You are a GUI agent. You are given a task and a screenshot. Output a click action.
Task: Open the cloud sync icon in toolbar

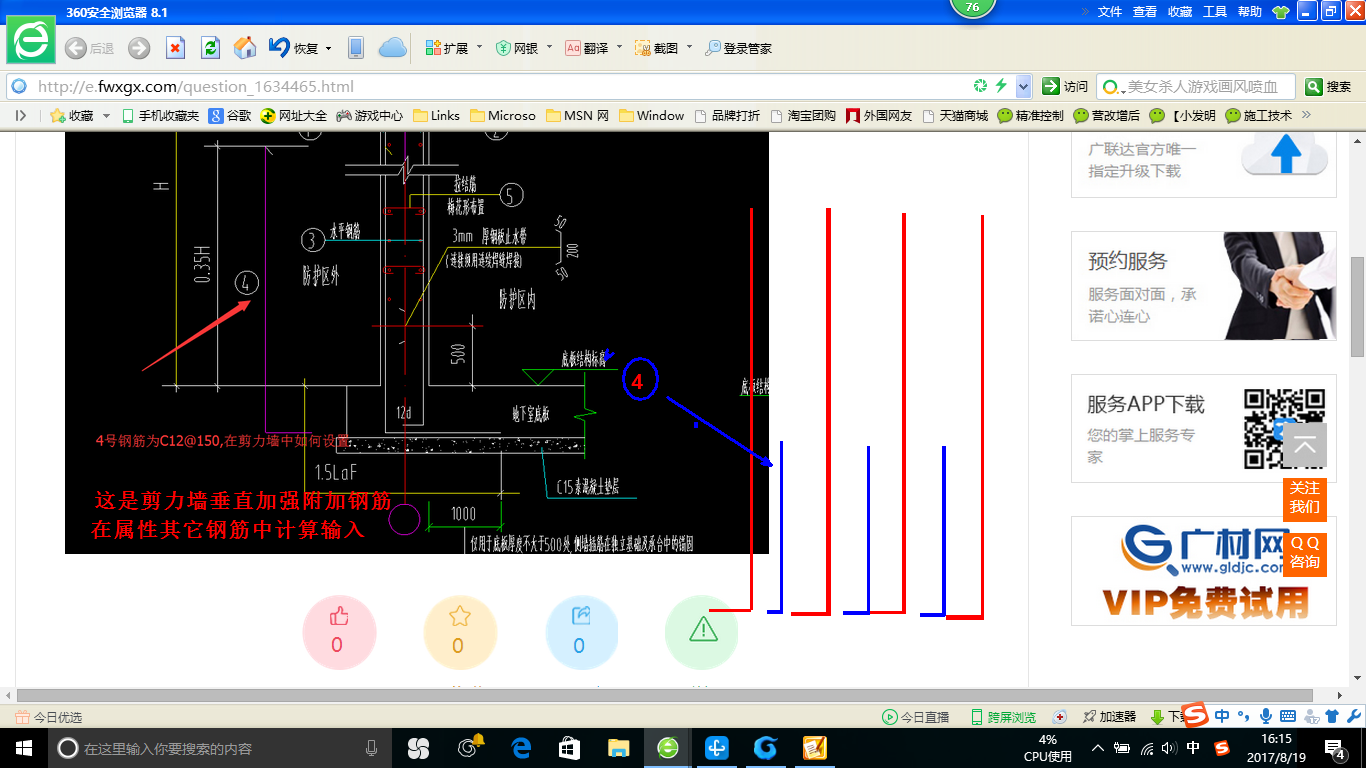[x=392, y=48]
